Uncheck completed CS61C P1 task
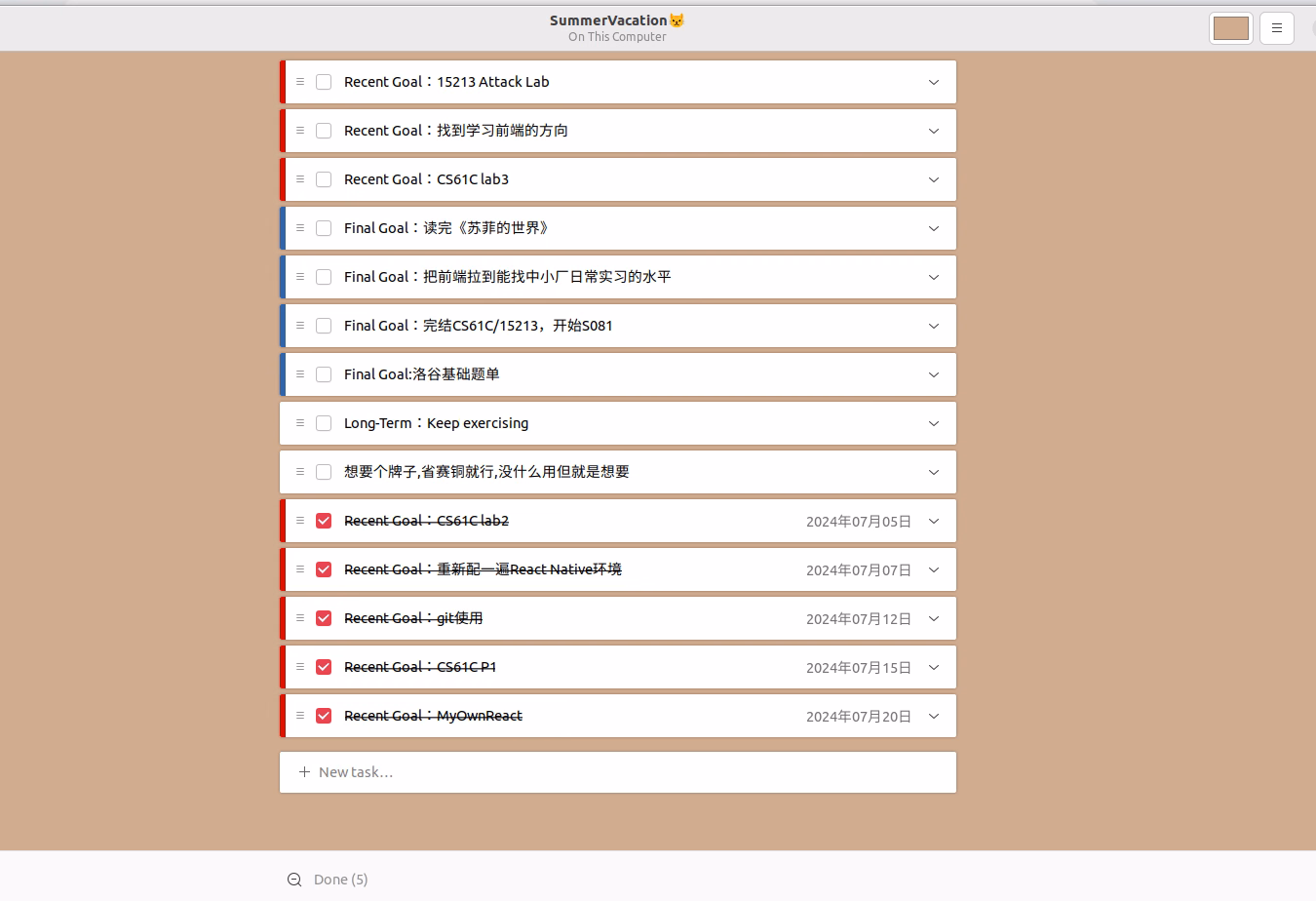This screenshot has height=901, width=1316. pyautogui.click(x=324, y=667)
